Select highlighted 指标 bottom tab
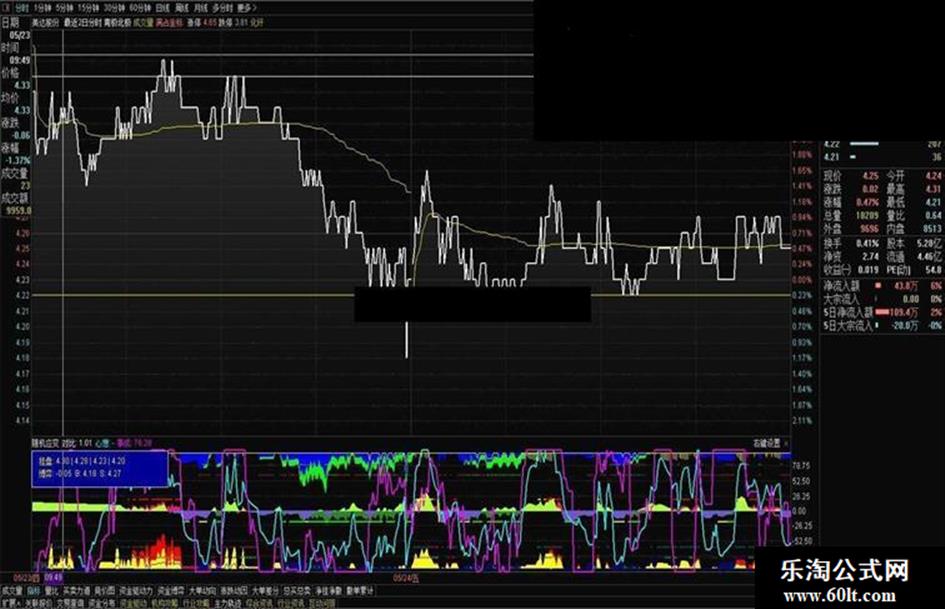The width and height of the screenshot is (945, 609). (33, 590)
